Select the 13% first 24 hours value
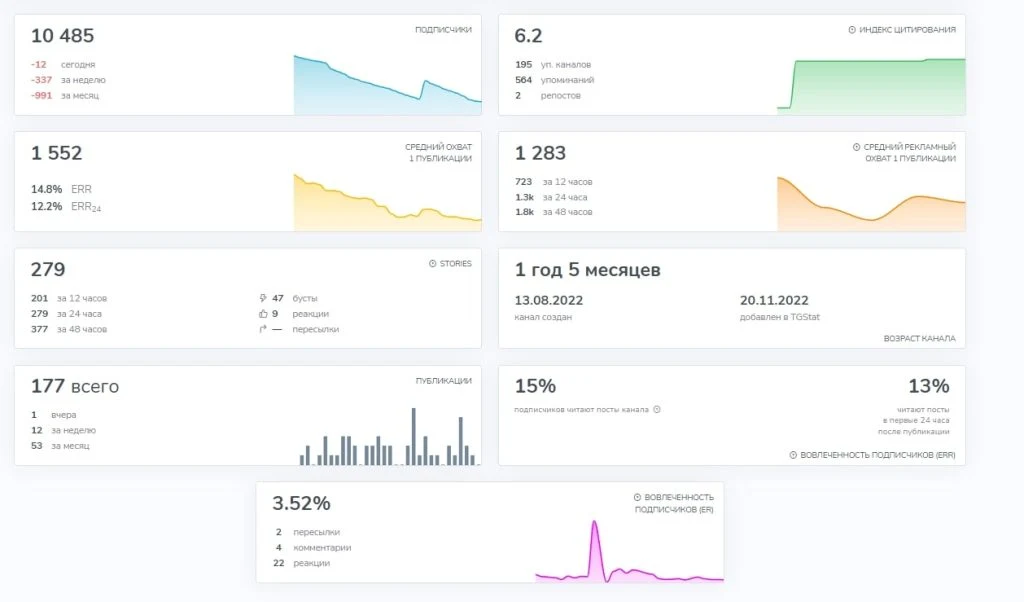 pyautogui.click(x=929, y=387)
